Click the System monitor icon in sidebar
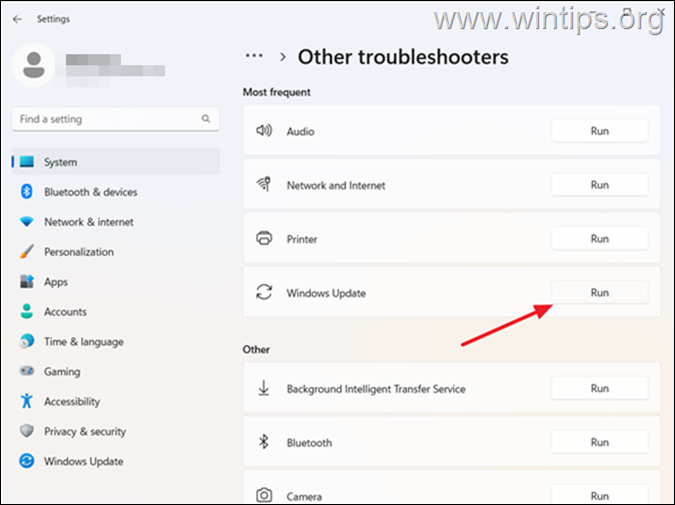The height and width of the screenshot is (505, 675). (x=27, y=162)
